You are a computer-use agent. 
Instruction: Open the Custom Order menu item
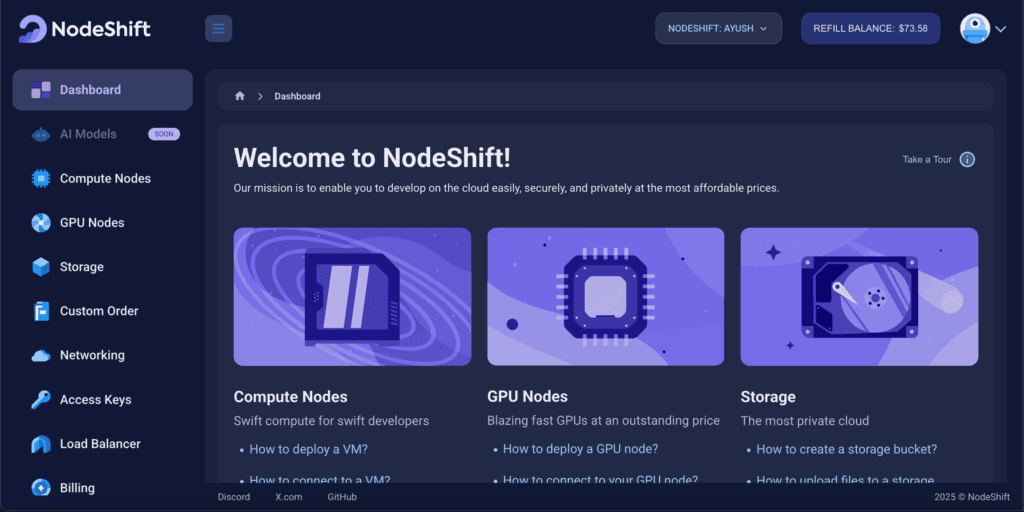click(103, 312)
